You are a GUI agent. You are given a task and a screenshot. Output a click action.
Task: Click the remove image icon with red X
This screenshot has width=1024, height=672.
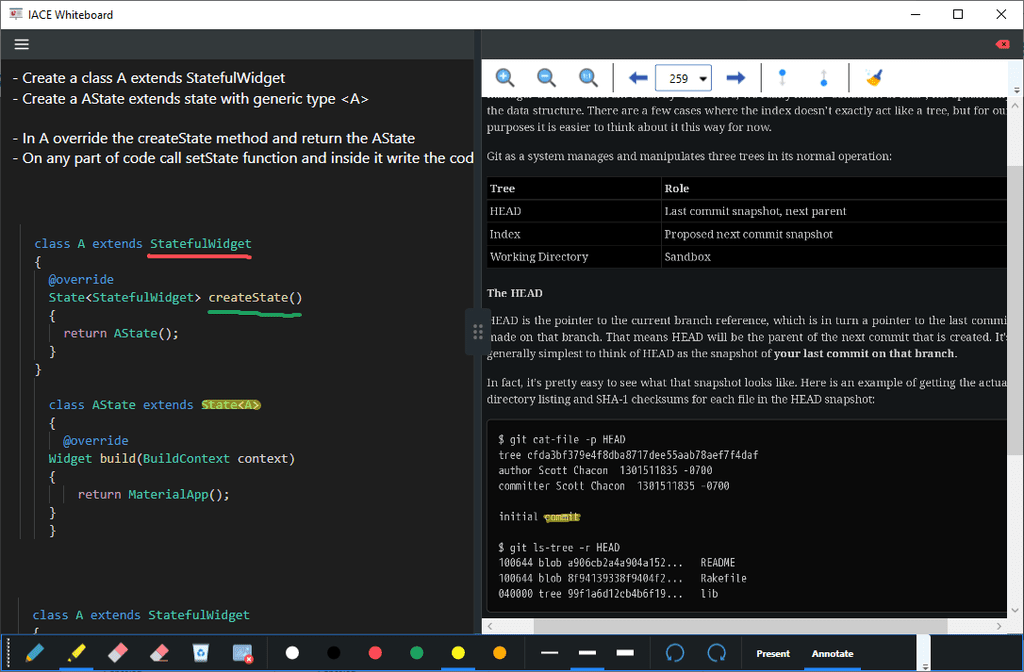click(x=242, y=653)
